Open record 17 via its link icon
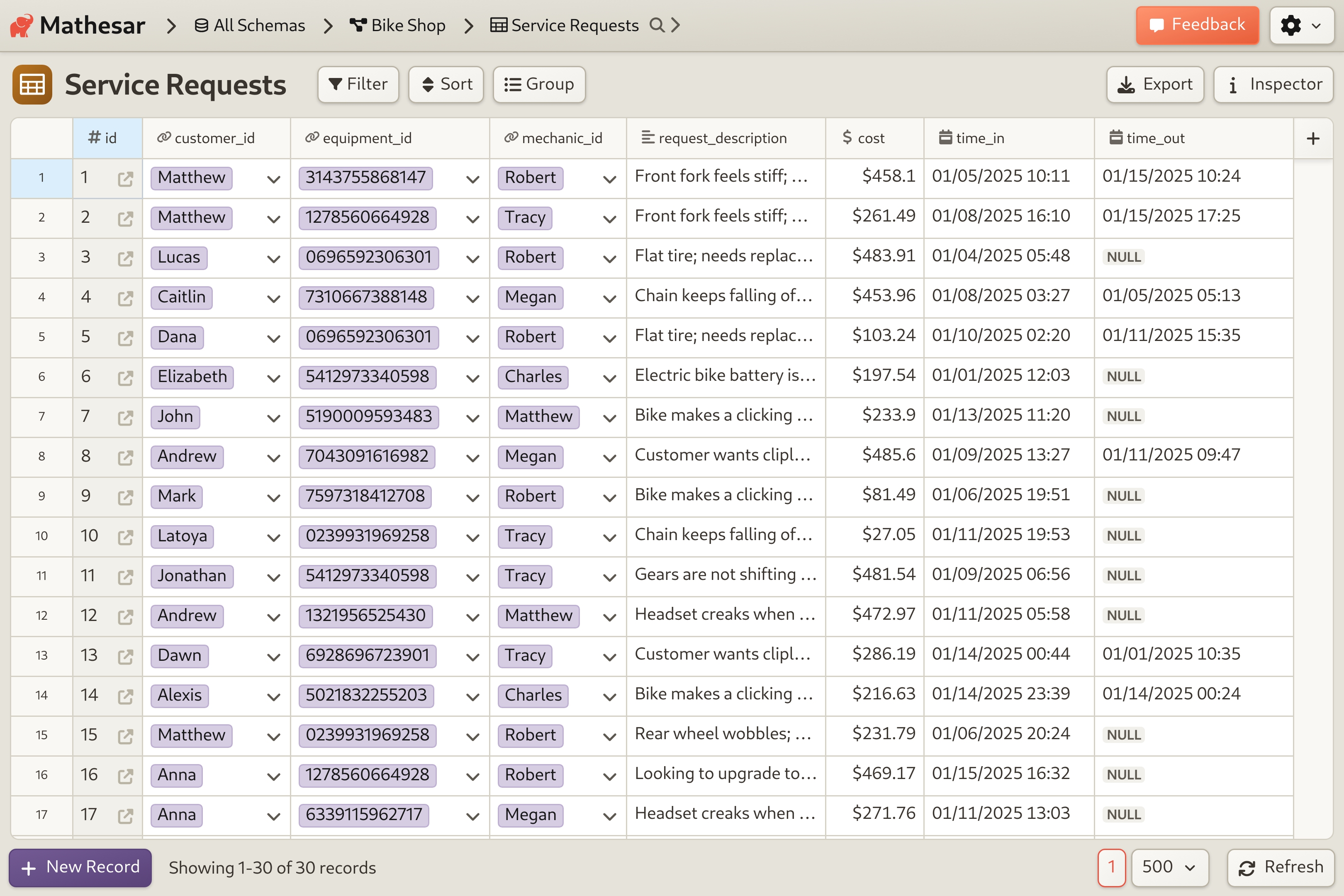 (x=125, y=816)
